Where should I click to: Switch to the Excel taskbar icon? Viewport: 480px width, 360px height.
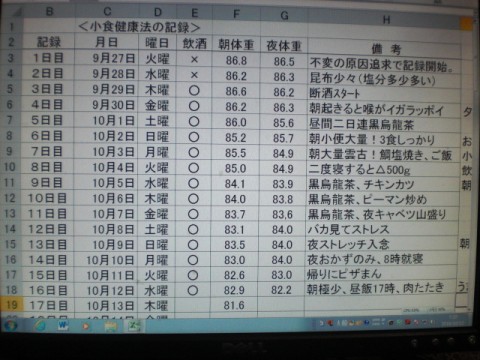click(x=134, y=326)
